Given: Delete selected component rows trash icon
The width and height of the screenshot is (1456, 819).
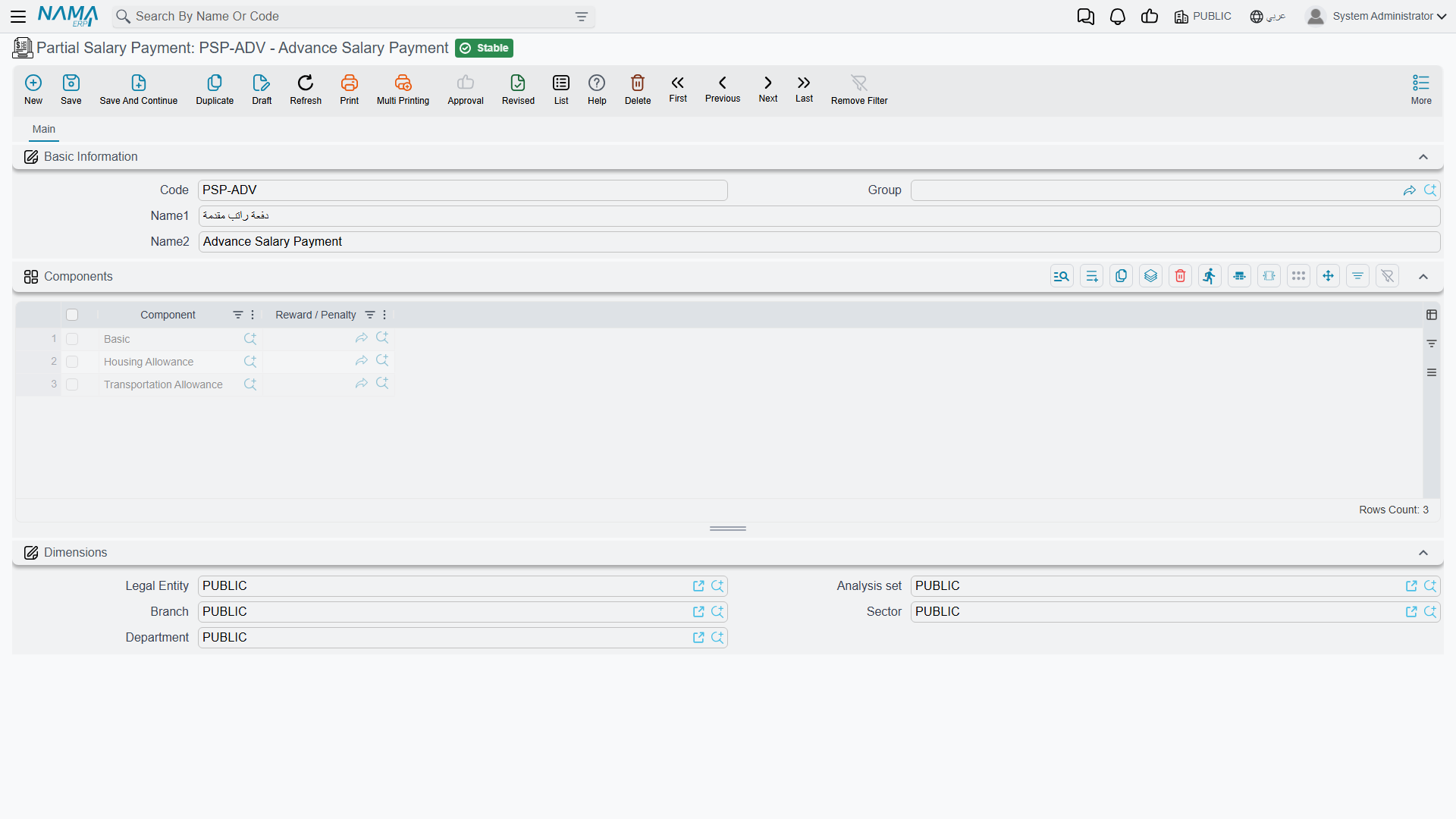Looking at the screenshot, I should coord(1181,276).
